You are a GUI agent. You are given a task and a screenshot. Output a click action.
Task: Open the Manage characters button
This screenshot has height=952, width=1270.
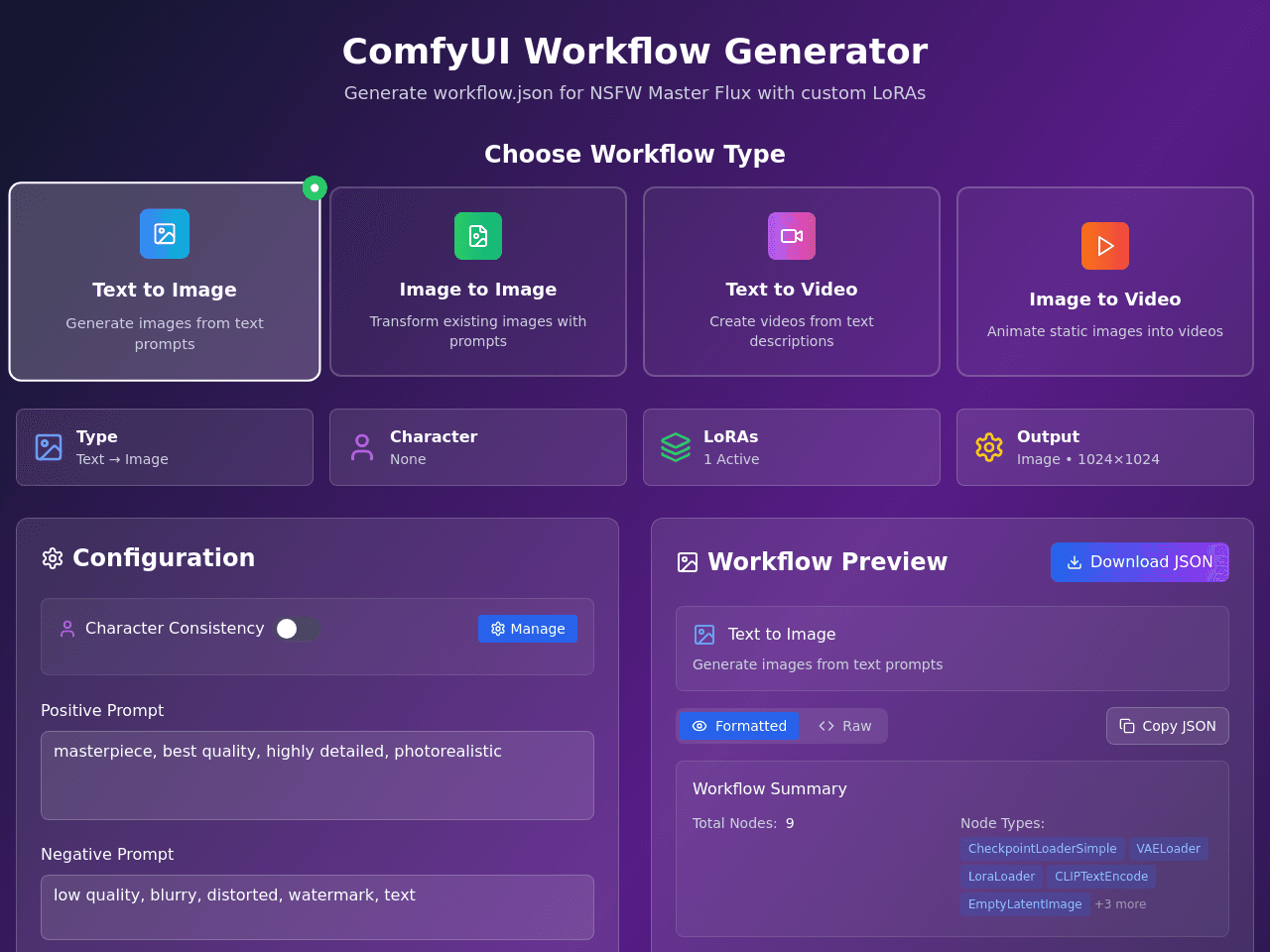pyautogui.click(x=528, y=629)
